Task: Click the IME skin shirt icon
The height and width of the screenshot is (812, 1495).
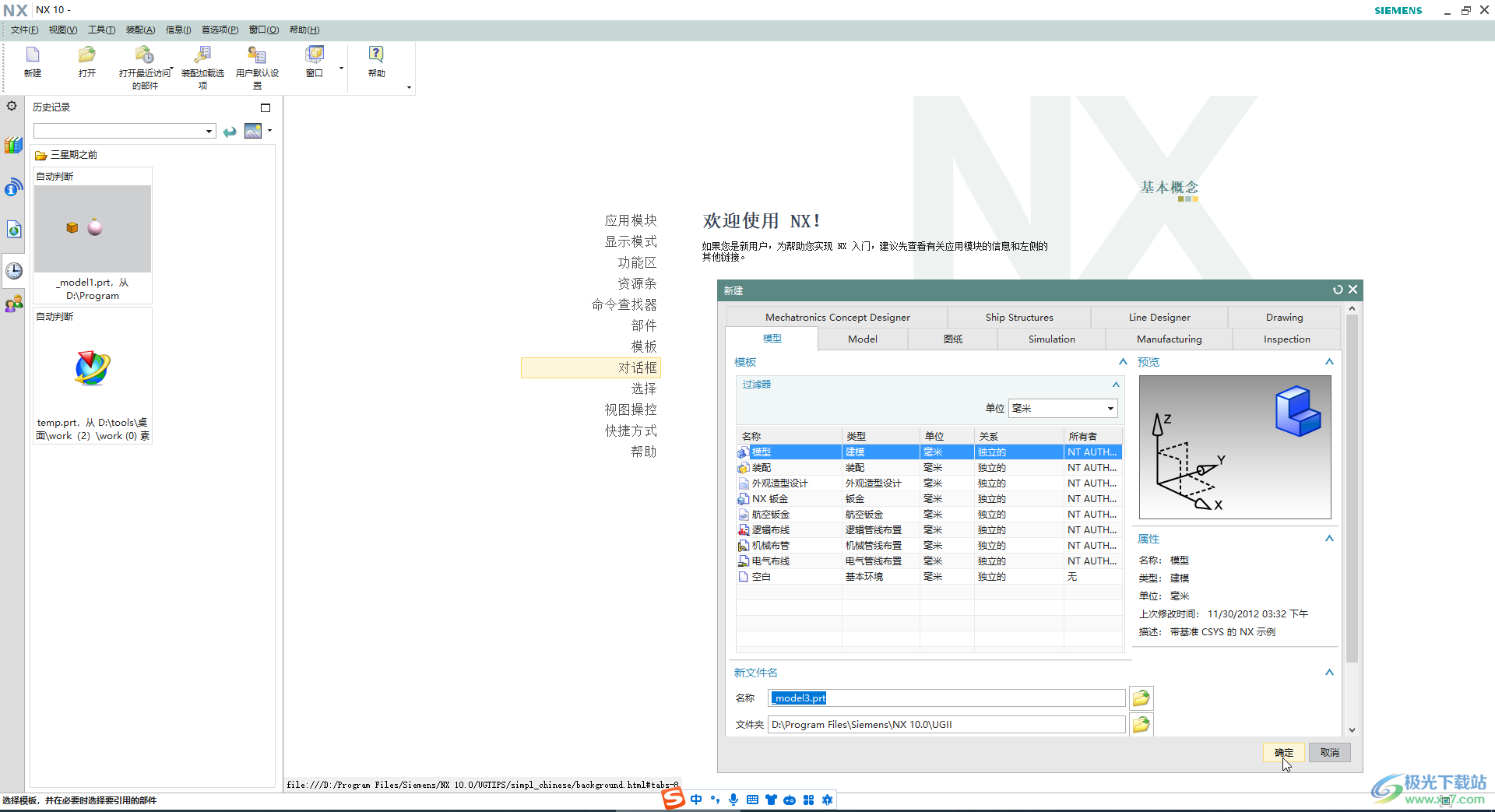Action: (771, 800)
